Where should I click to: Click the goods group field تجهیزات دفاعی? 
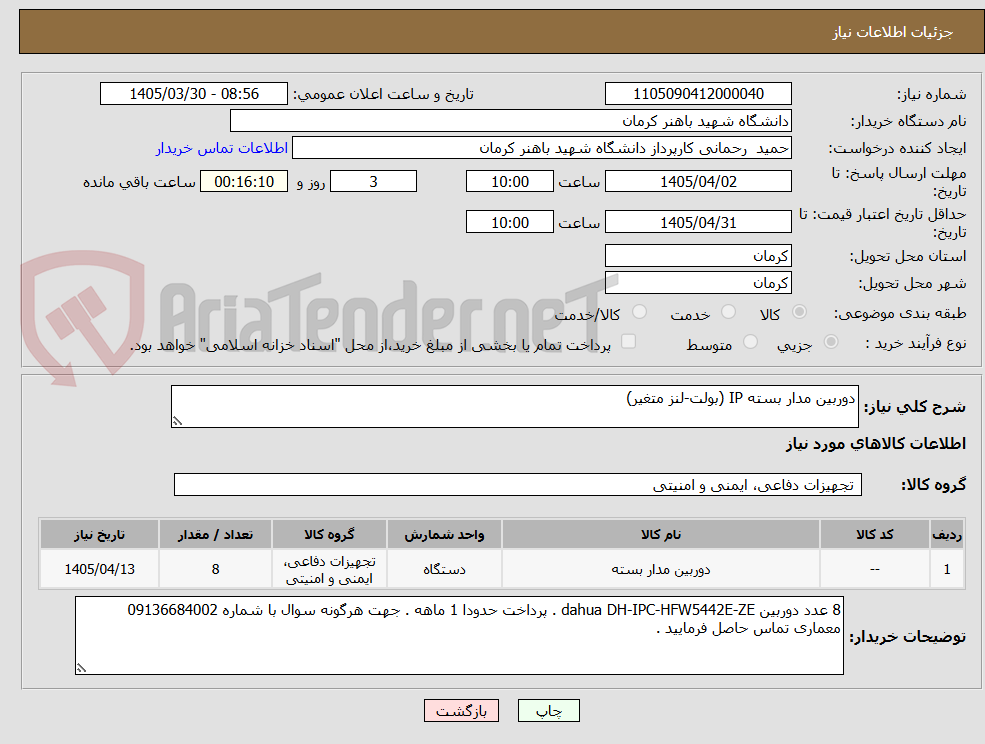(518, 484)
